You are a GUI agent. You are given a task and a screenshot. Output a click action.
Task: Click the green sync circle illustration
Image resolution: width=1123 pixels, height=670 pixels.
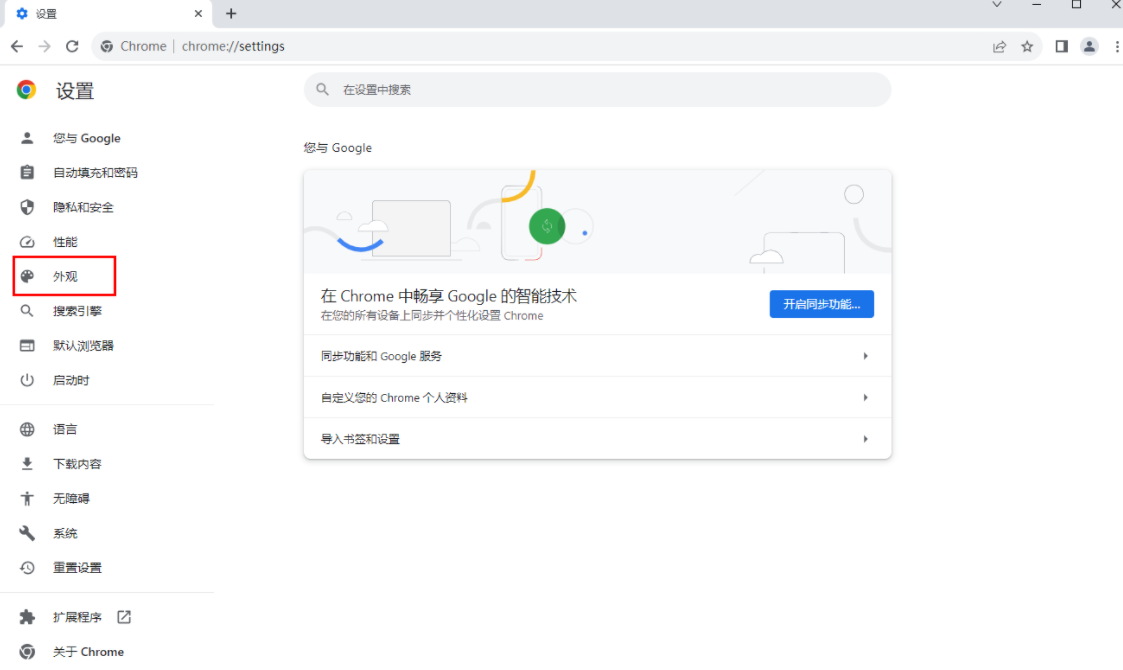click(x=547, y=226)
